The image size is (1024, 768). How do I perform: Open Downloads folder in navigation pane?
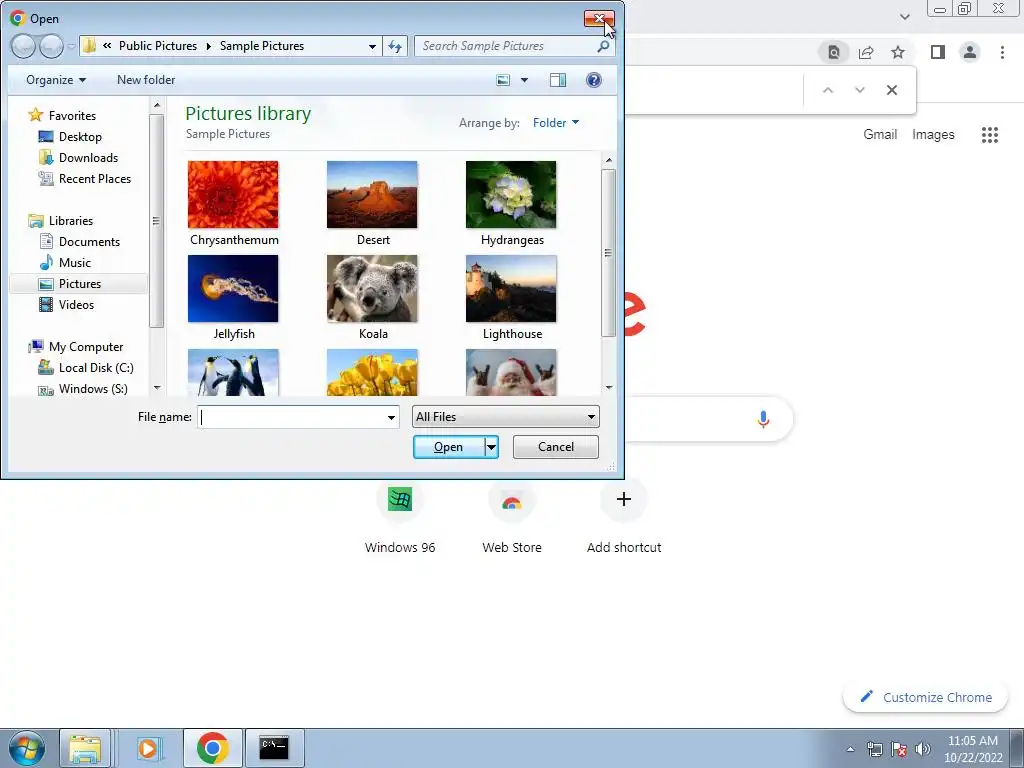click(x=88, y=157)
